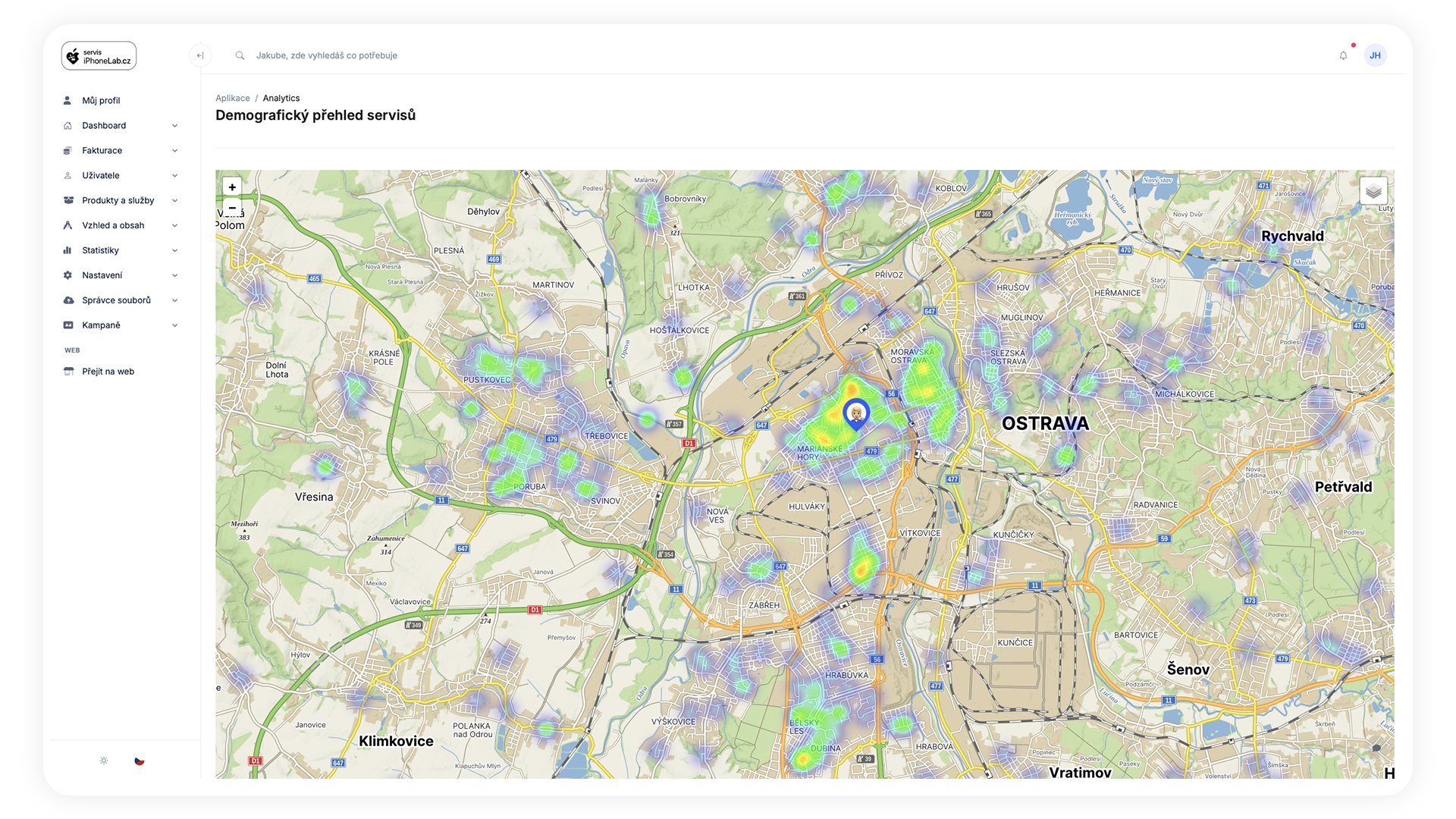Click the VÍTKOVICE label on map
This screenshot has width=1456, height=819.
[920, 533]
